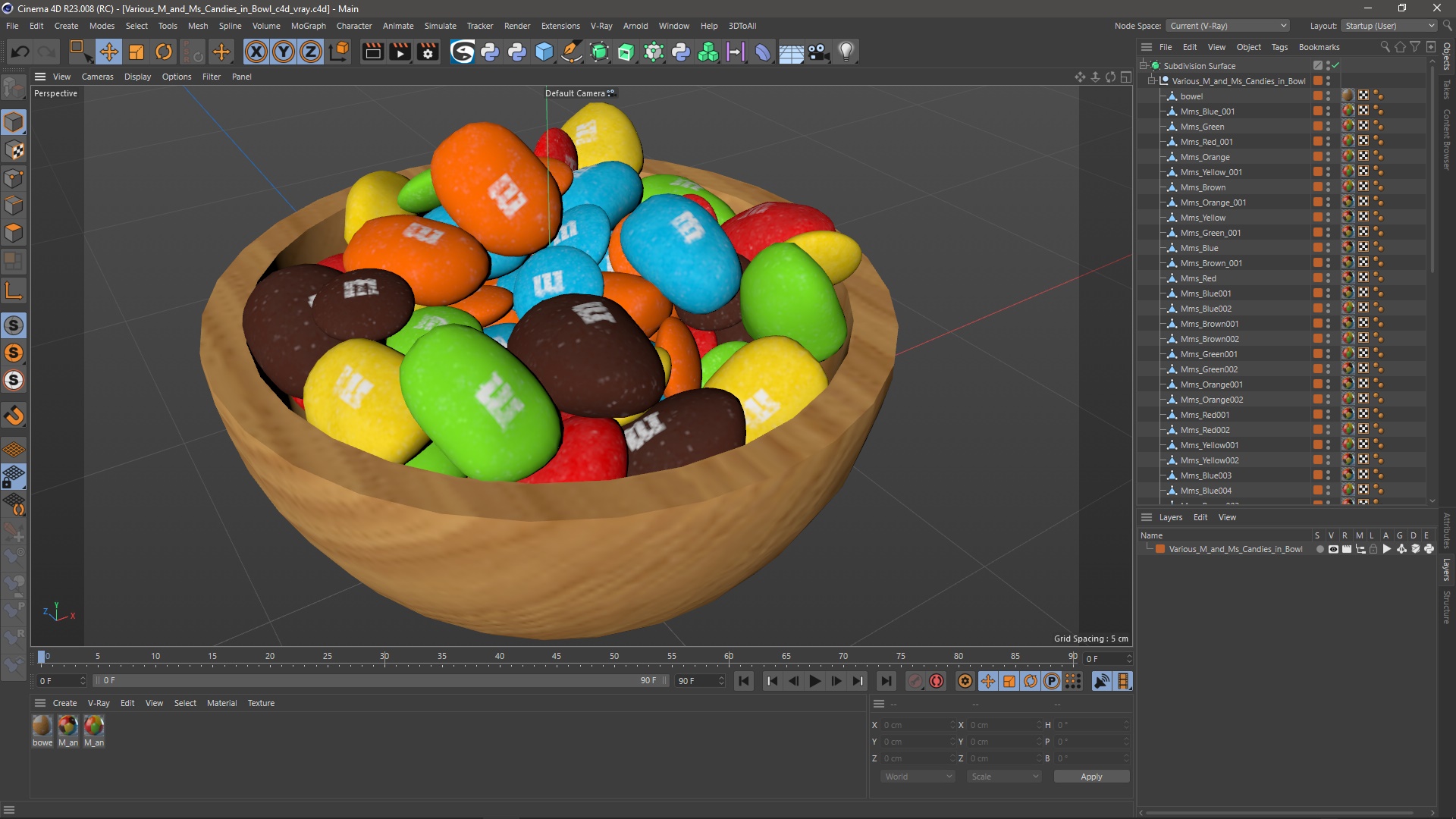Image resolution: width=1456 pixels, height=819 pixels.
Task: Switch to Takes side tab
Action: [1447, 89]
